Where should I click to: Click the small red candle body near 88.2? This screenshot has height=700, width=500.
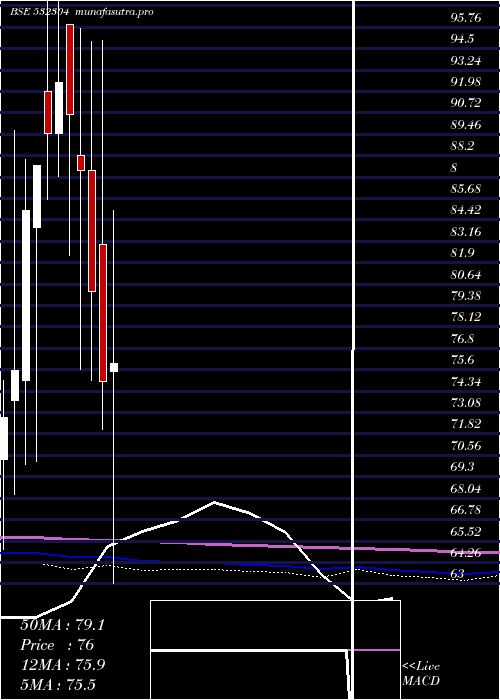[81, 163]
